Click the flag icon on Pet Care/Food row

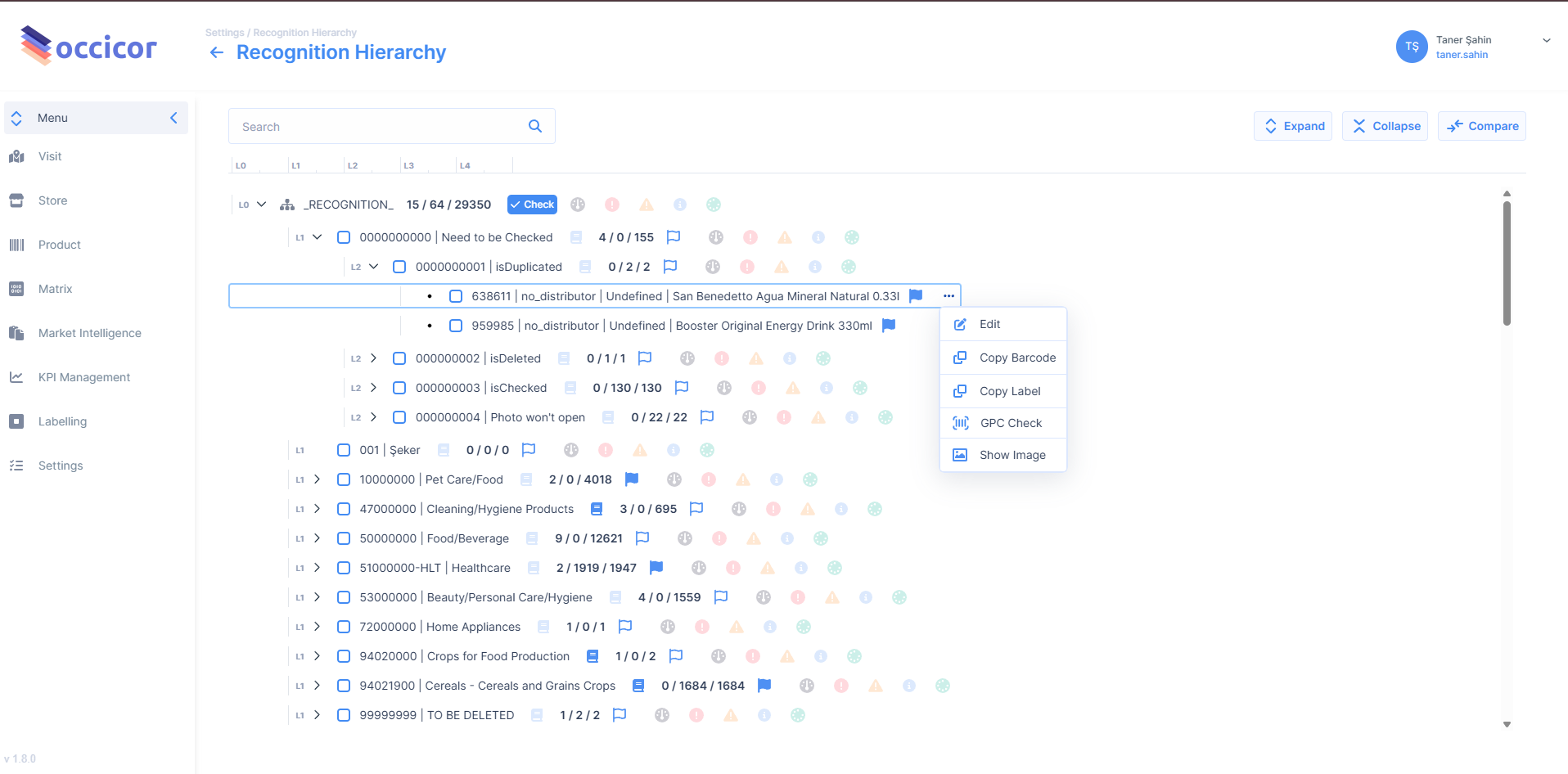point(631,479)
